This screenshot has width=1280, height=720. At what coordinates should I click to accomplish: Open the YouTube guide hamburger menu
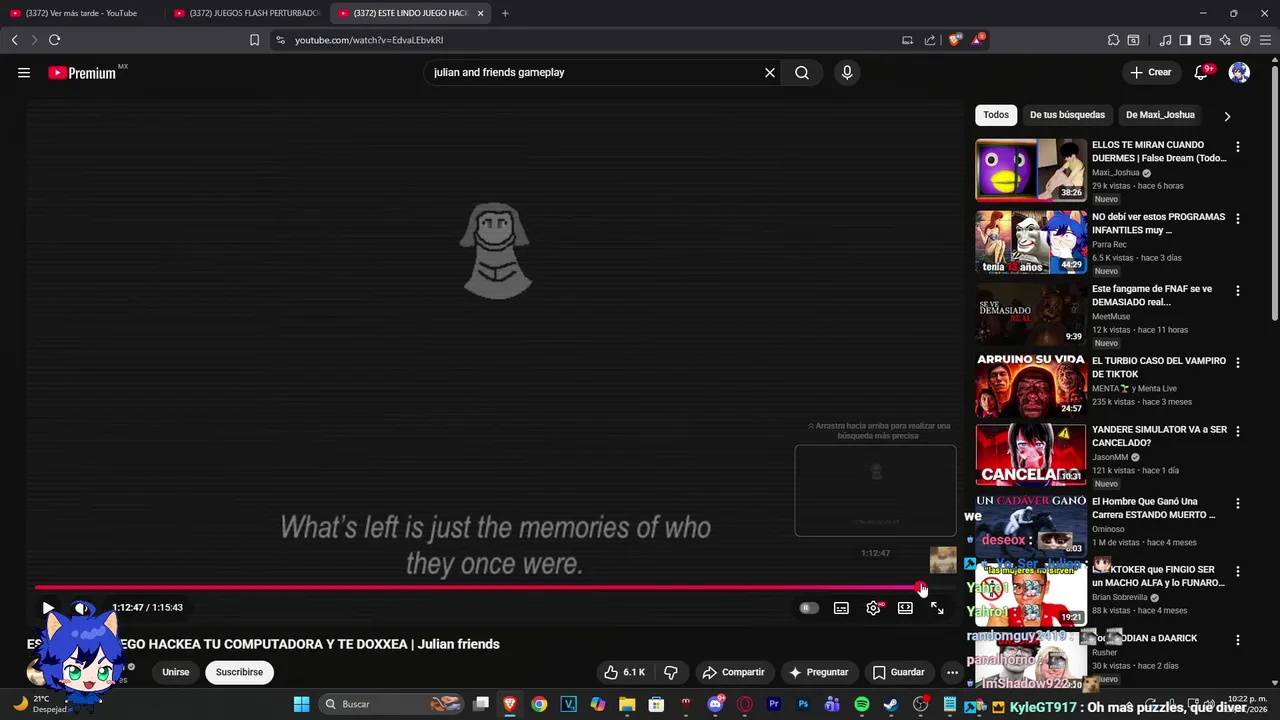(24, 72)
